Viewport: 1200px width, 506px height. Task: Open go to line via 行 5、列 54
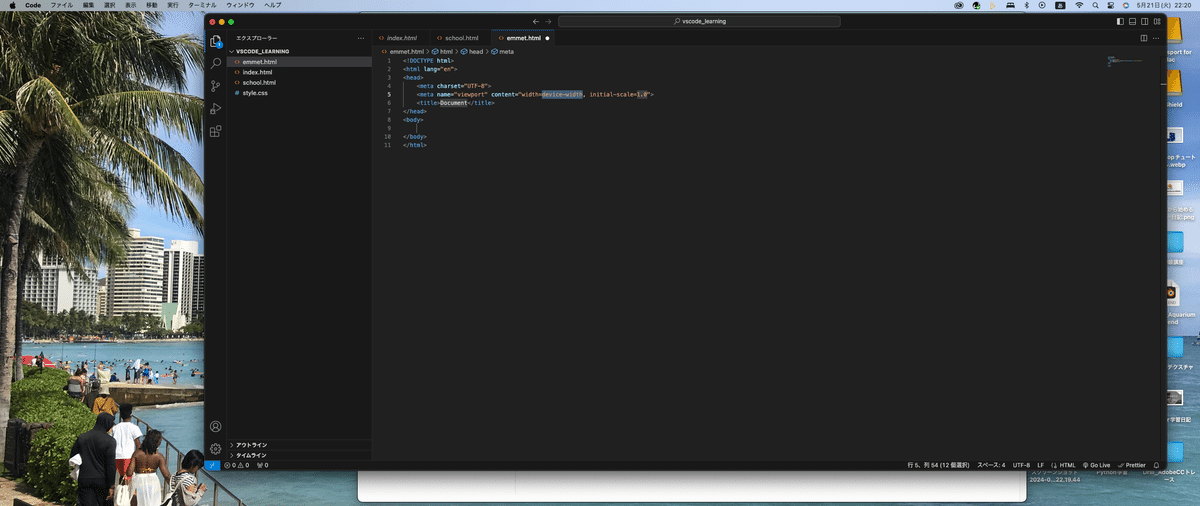click(x=938, y=465)
